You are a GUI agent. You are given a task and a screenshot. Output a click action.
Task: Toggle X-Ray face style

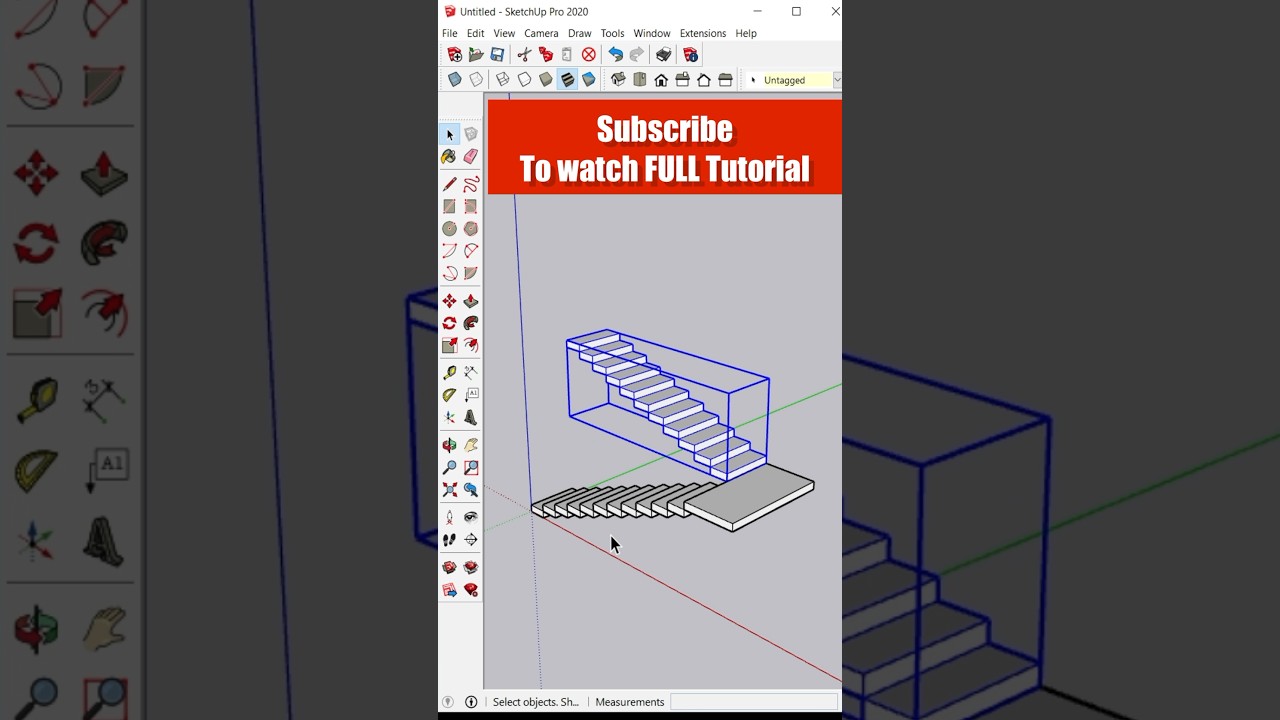pyautogui.click(x=454, y=80)
